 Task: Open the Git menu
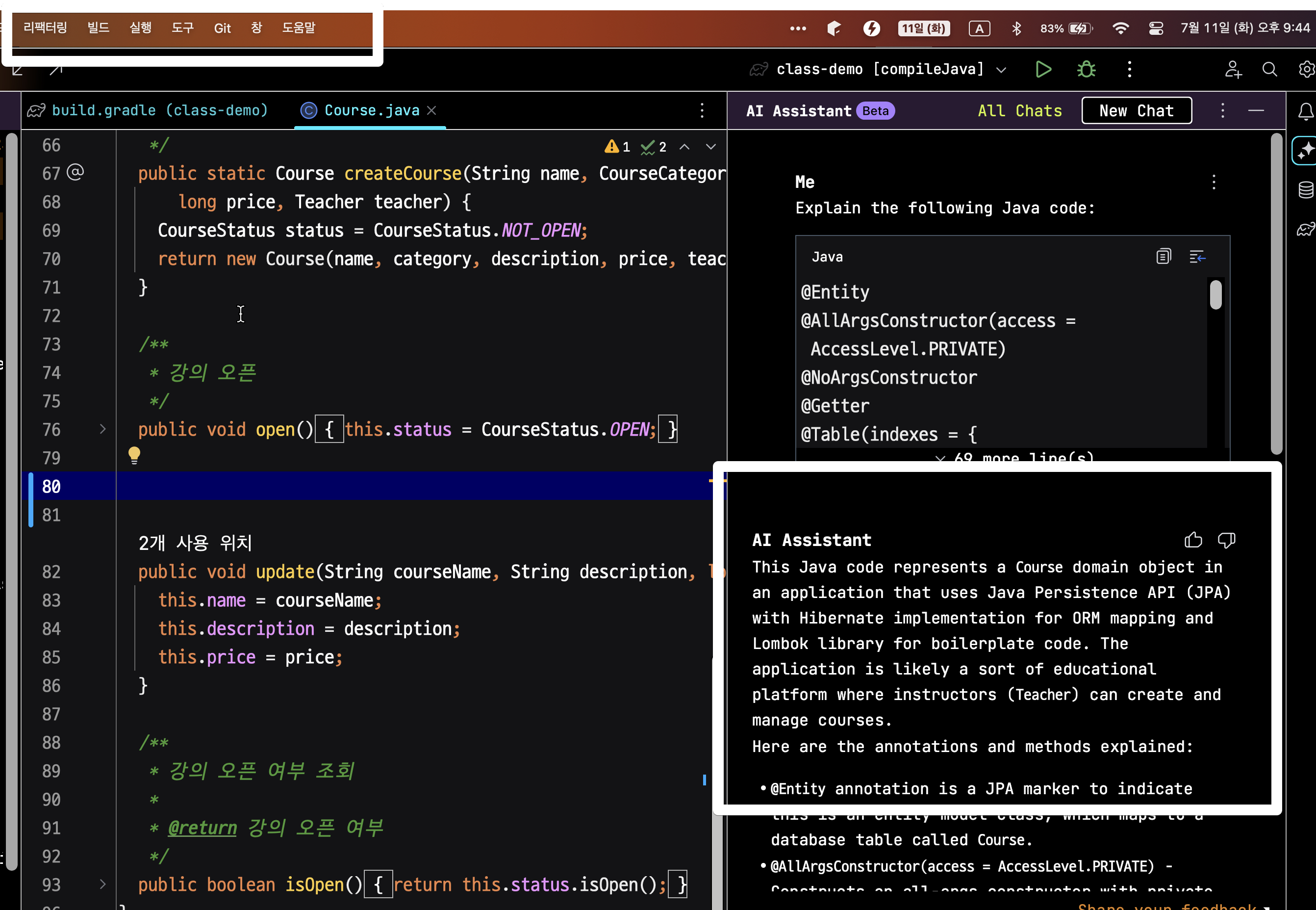coord(222,28)
